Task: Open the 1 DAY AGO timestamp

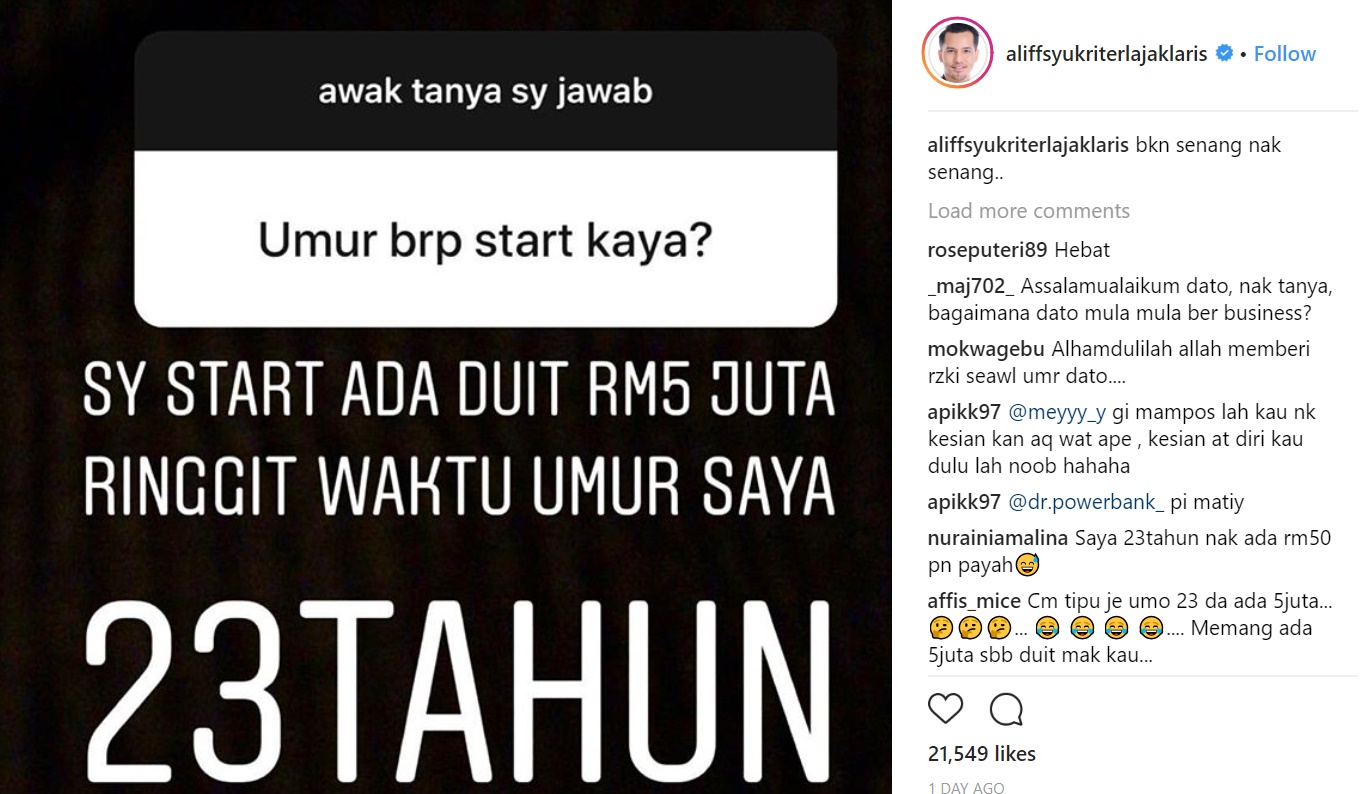Action: 966,788
